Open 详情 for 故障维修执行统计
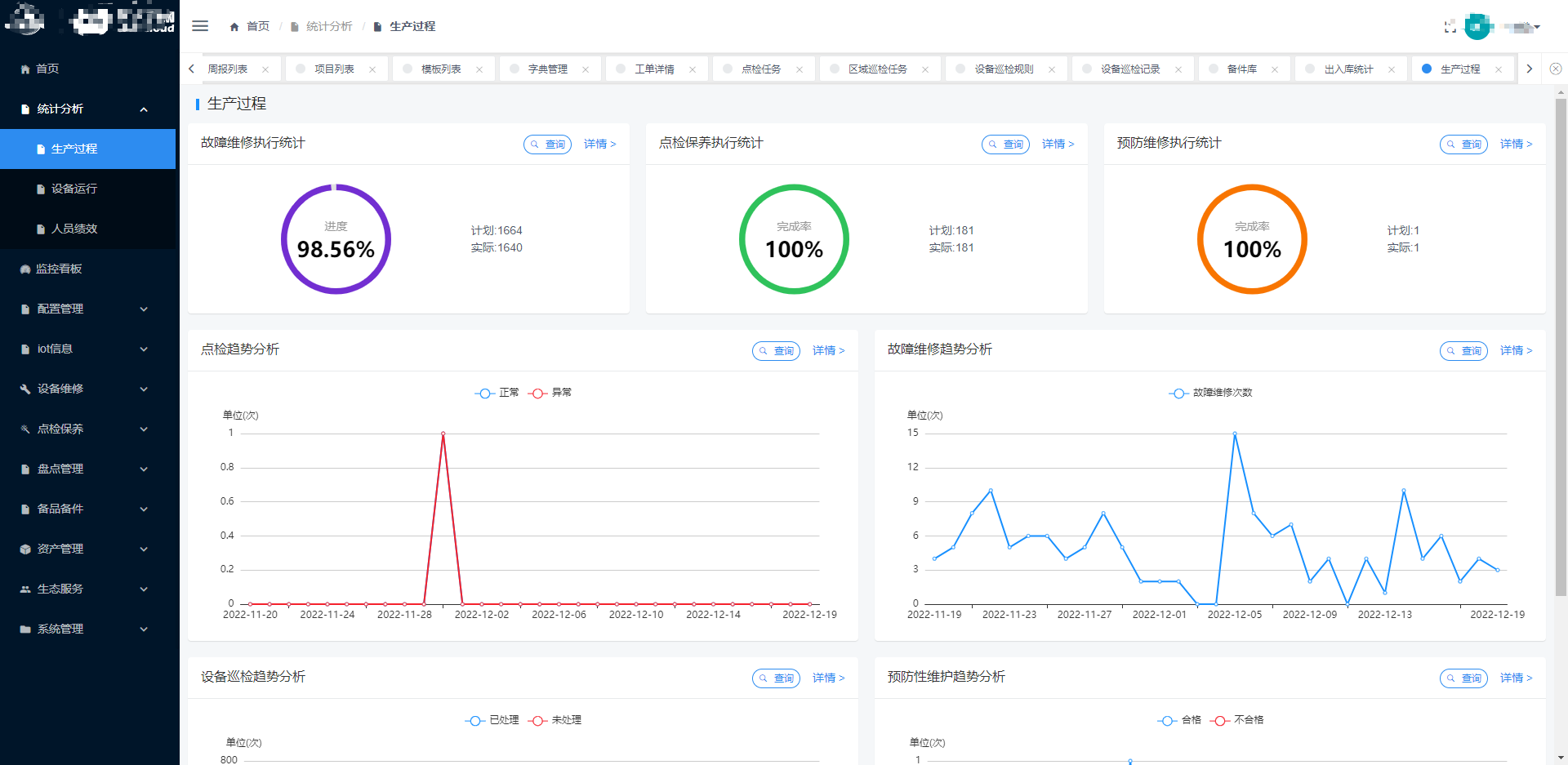 click(599, 145)
